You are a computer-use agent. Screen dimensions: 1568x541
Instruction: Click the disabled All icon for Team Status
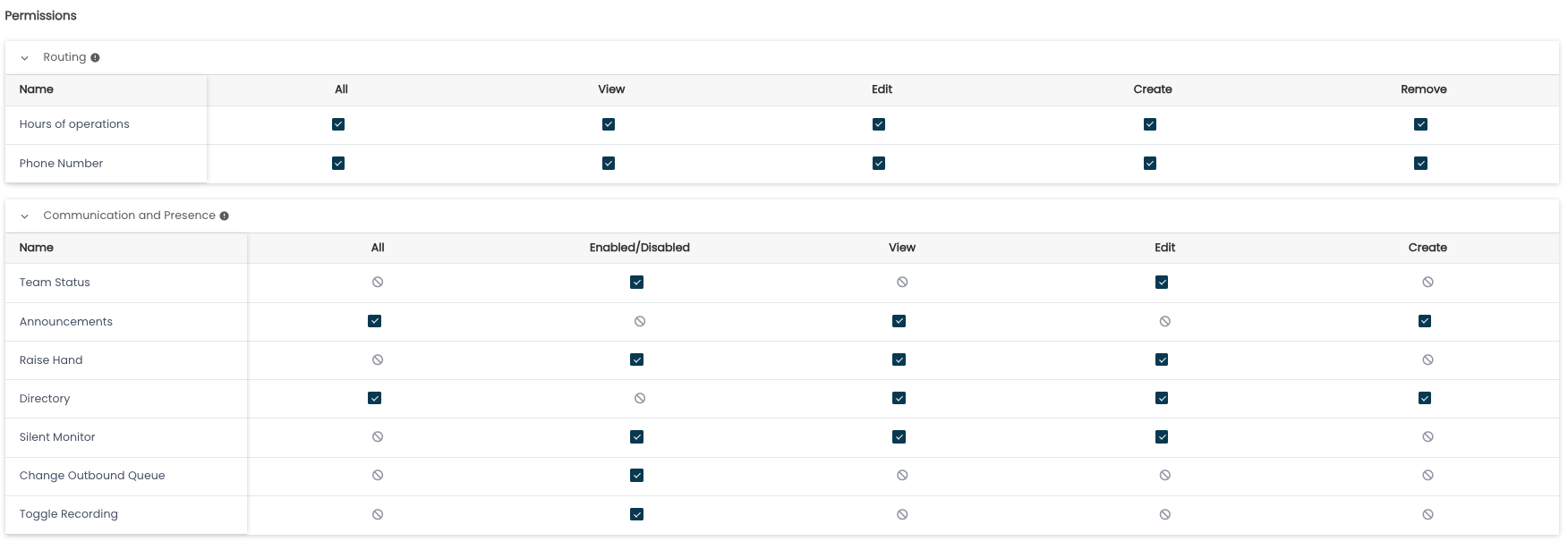click(x=378, y=282)
